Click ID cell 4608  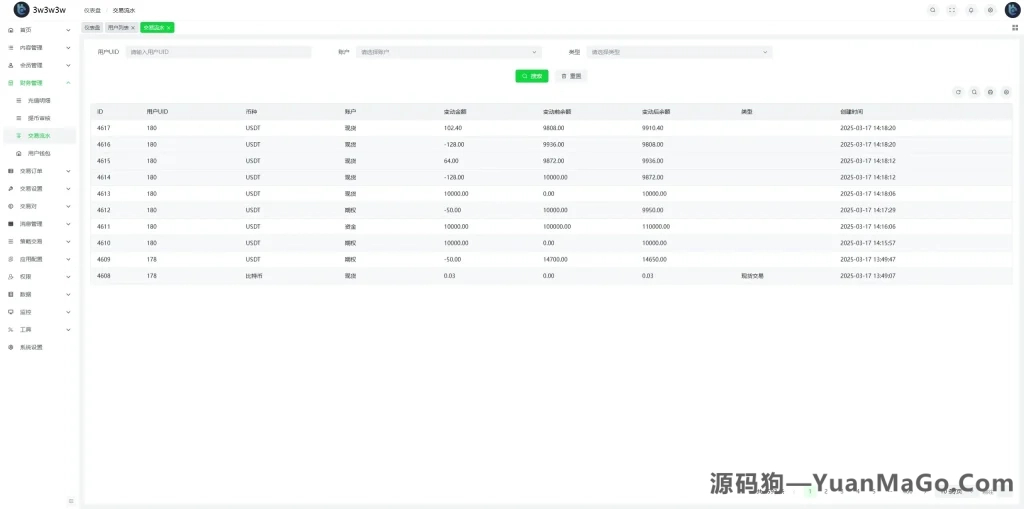[103, 276]
